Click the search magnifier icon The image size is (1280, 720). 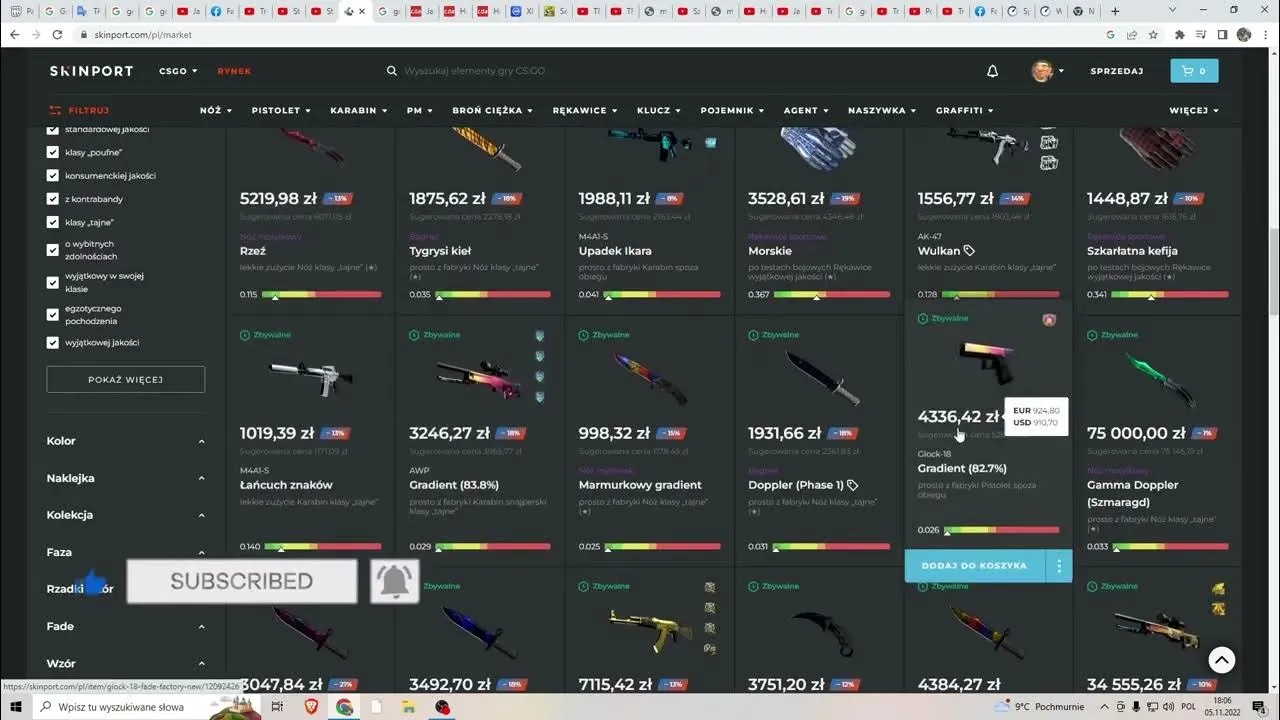tap(392, 71)
